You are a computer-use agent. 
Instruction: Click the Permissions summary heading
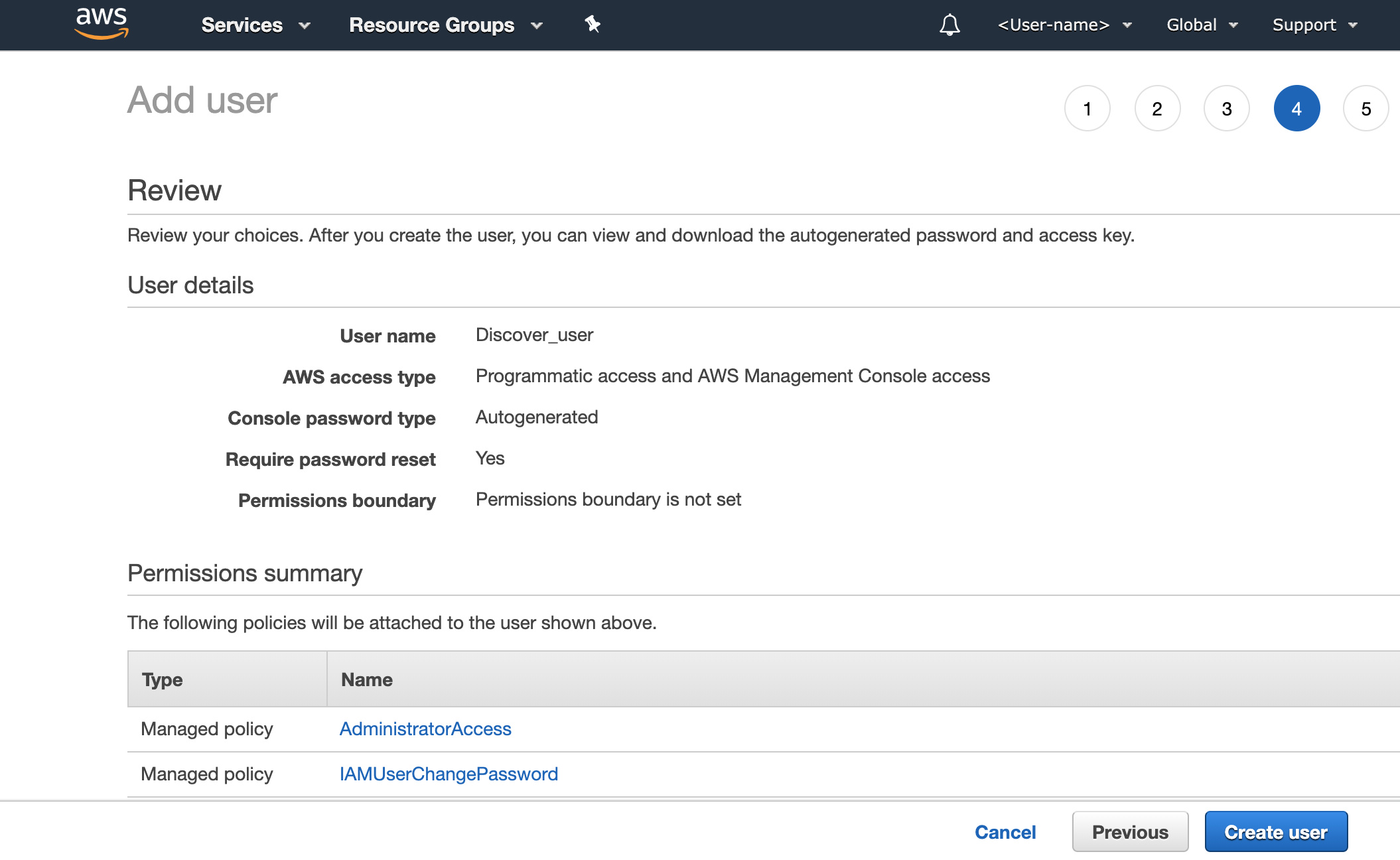[245, 573]
